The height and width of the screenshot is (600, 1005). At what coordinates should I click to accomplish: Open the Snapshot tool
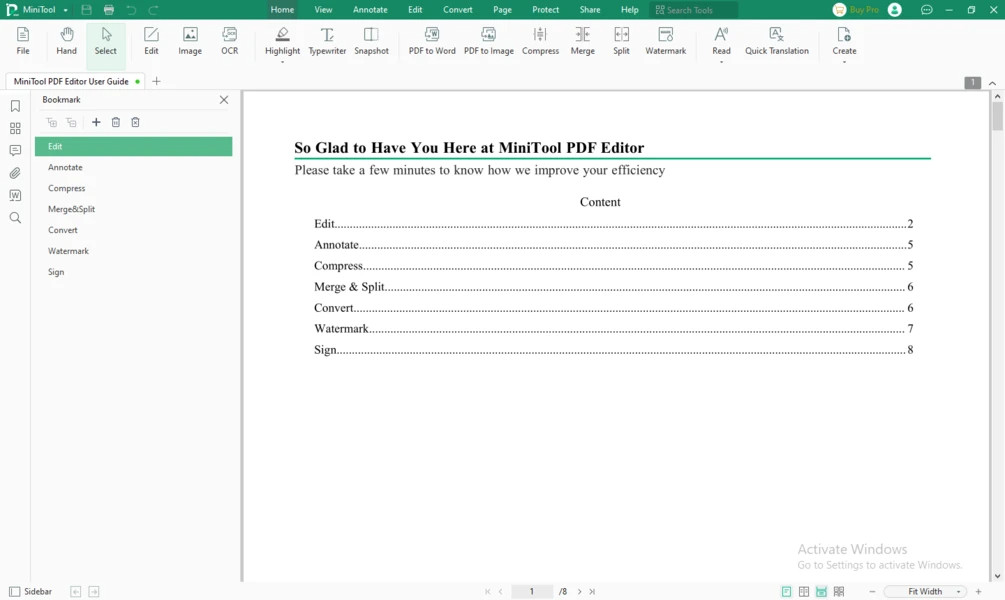tap(371, 41)
